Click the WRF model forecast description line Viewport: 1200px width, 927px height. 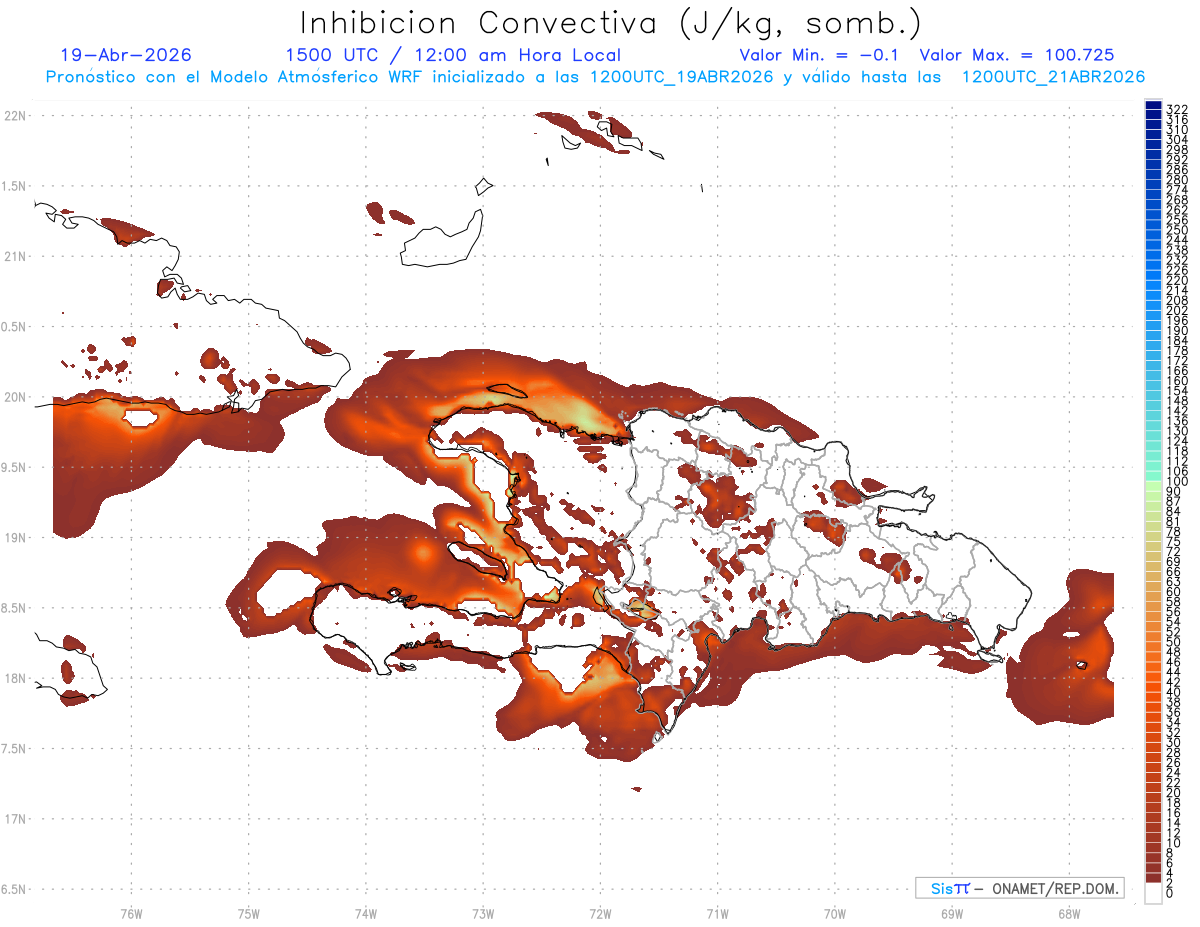[x=595, y=76]
